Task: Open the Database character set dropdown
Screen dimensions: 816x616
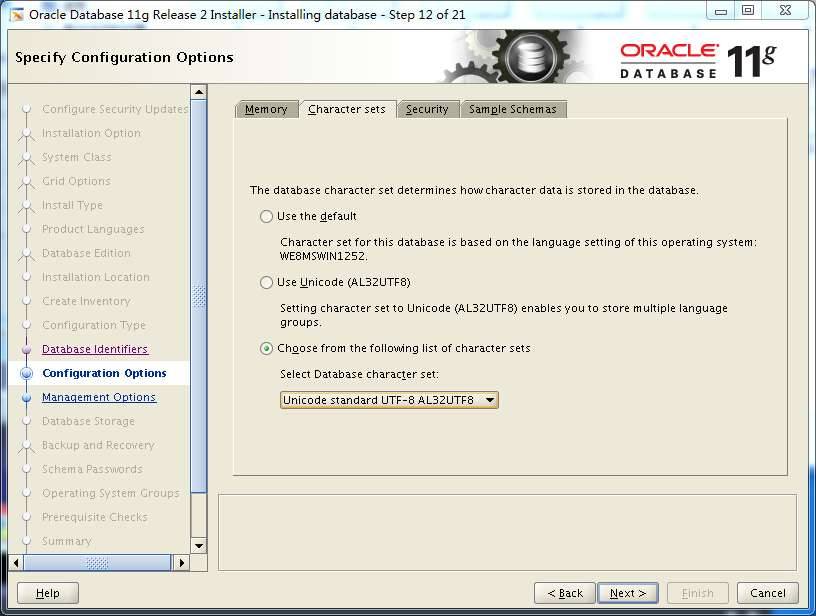Action: click(x=489, y=400)
